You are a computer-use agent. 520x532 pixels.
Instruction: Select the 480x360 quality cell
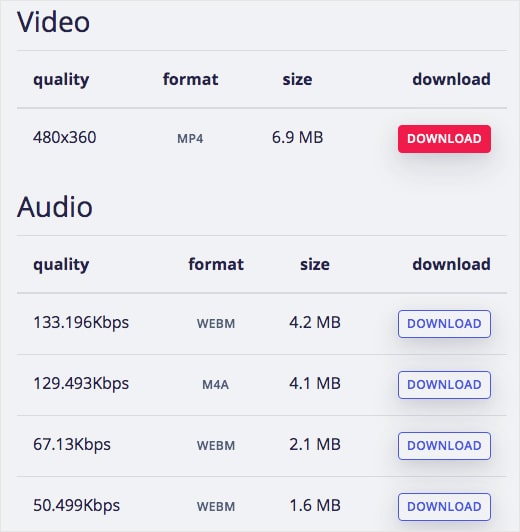(x=64, y=137)
